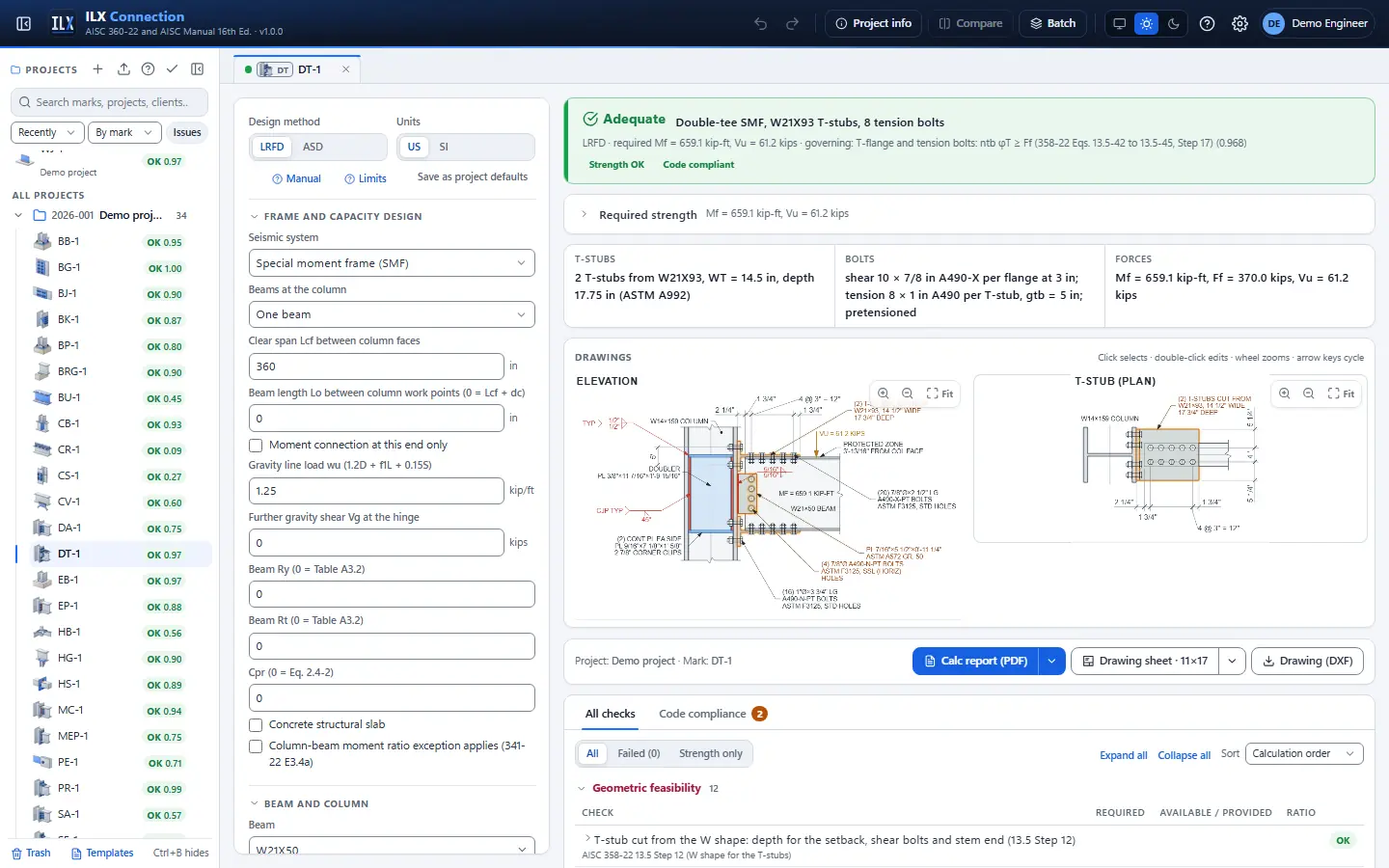Check the Concrete structural slab box
This screenshot has width=1389, height=868.
click(256, 725)
